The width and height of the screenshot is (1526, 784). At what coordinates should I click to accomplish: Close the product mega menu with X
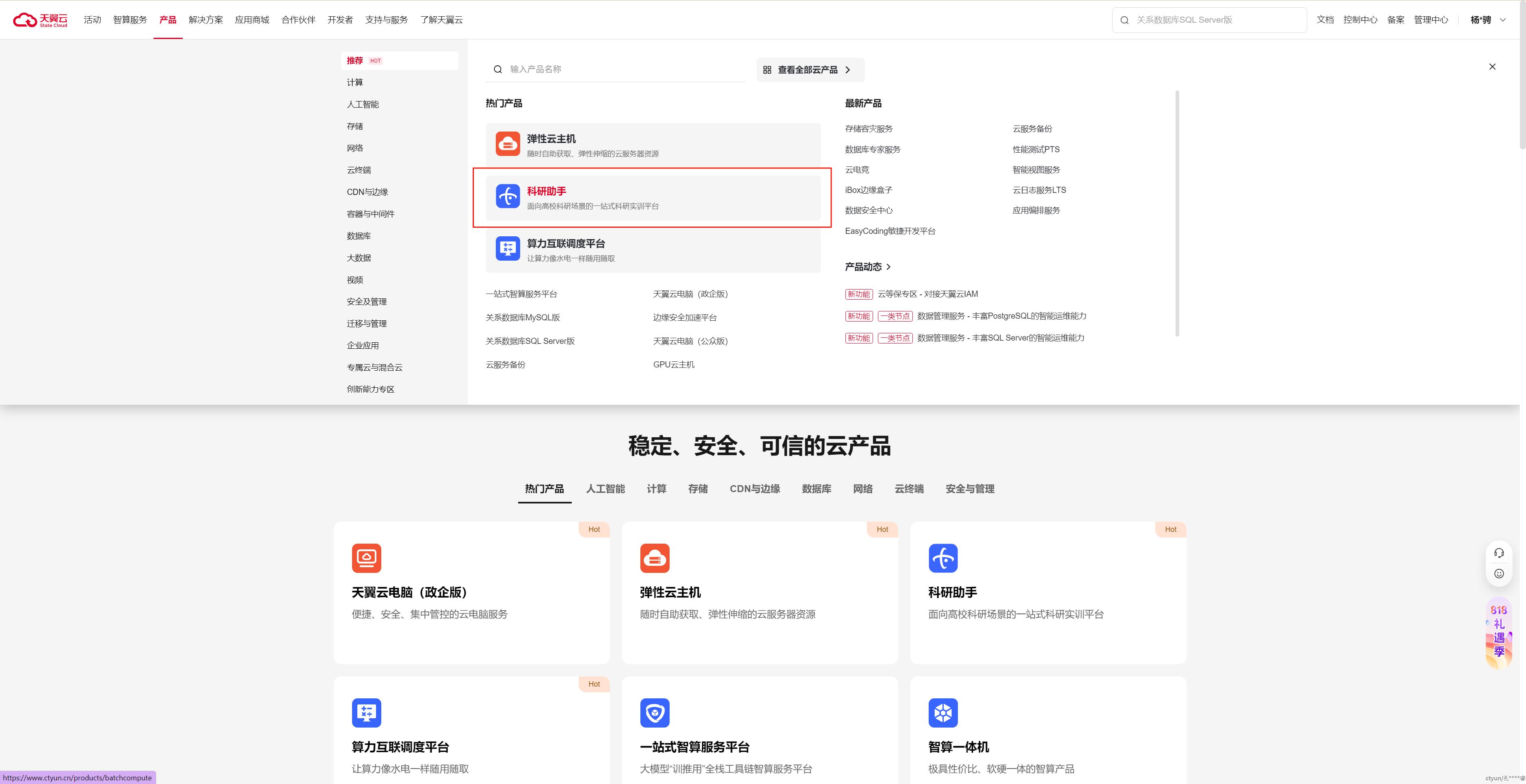[1492, 67]
